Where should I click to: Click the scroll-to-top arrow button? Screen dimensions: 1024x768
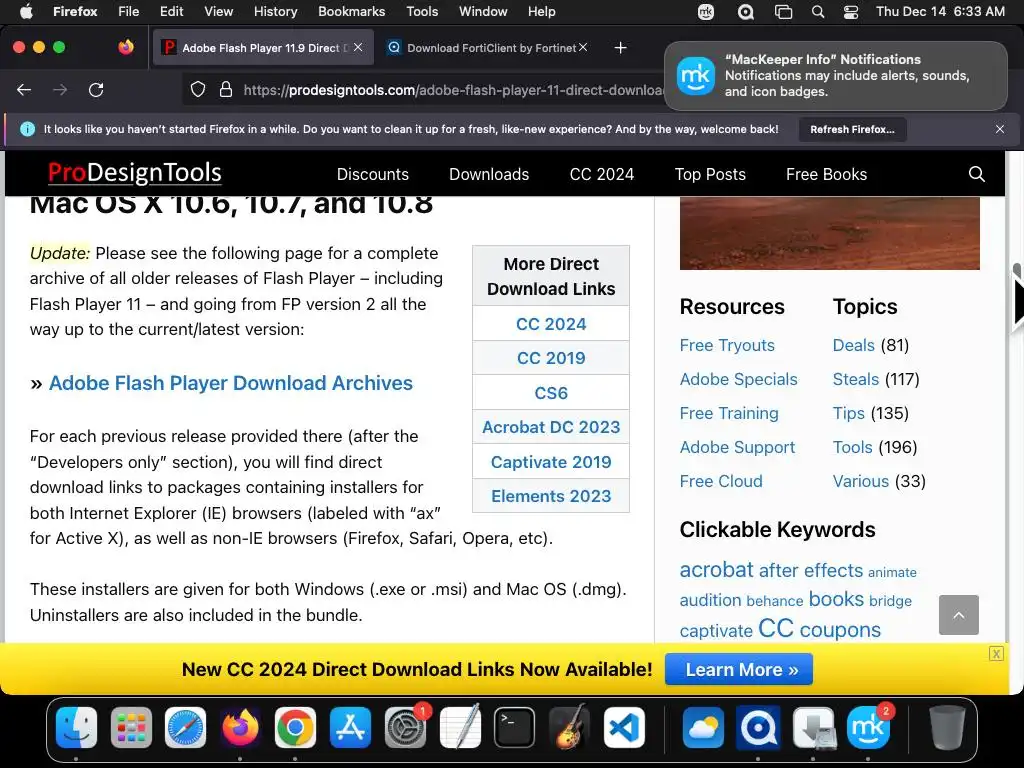[x=959, y=615]
